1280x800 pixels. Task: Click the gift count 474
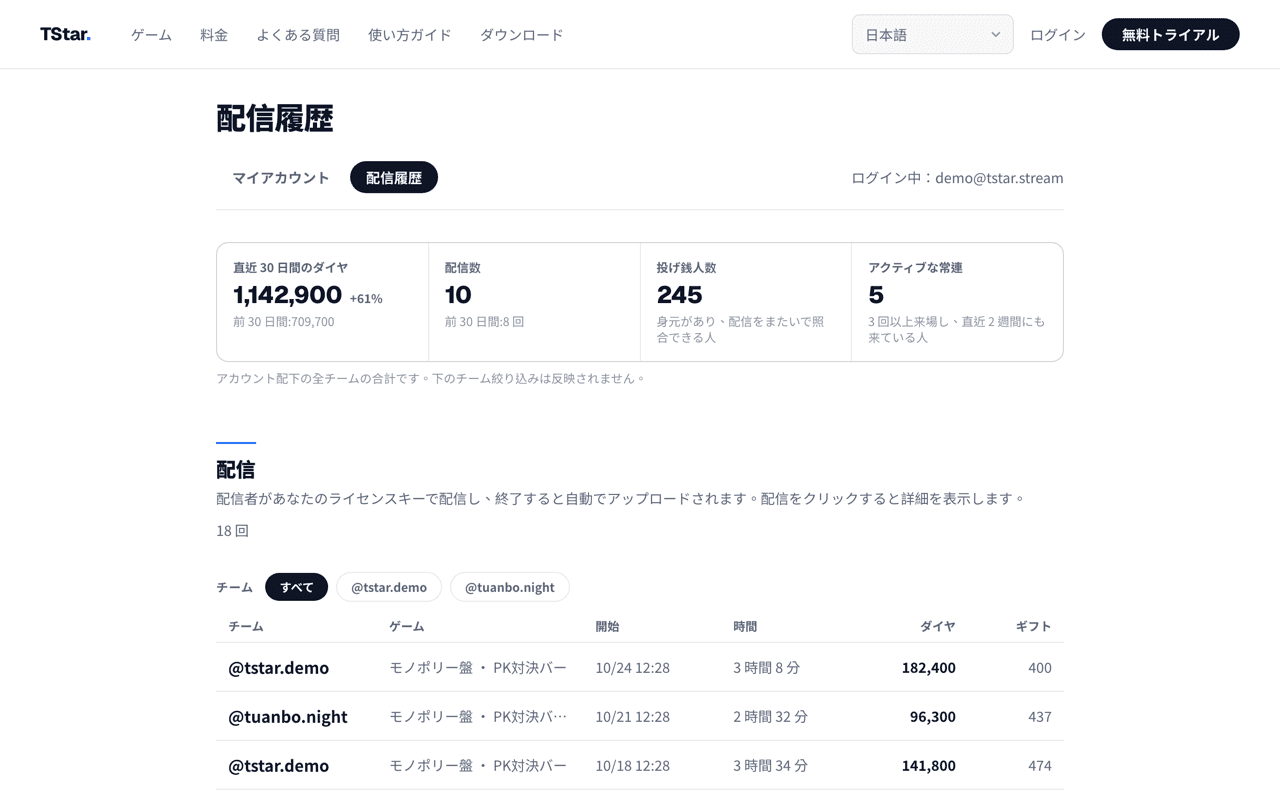[1040, 765]
